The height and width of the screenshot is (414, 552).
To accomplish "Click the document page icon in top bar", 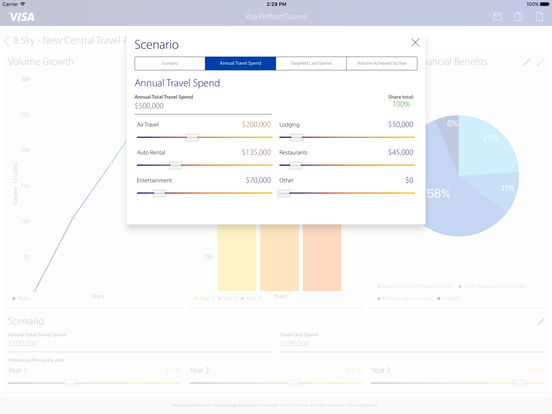I will click(539, 17).
